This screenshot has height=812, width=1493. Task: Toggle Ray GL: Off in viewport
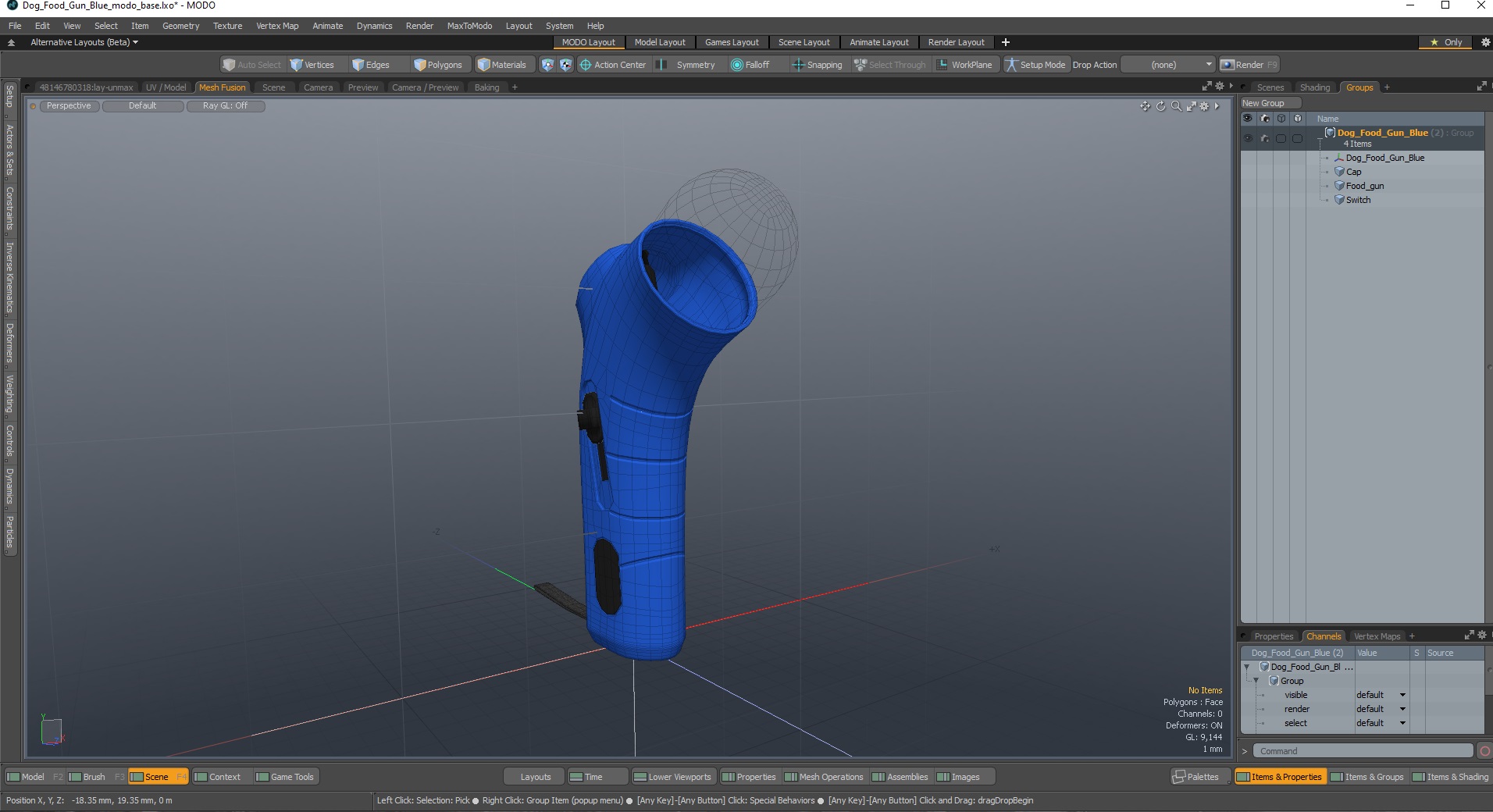226,106
